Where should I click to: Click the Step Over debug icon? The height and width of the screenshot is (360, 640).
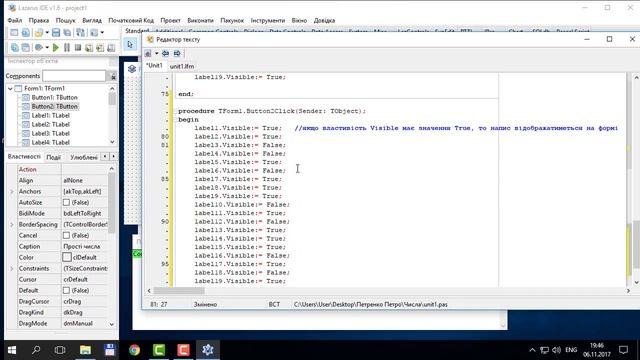pos(100,47)
